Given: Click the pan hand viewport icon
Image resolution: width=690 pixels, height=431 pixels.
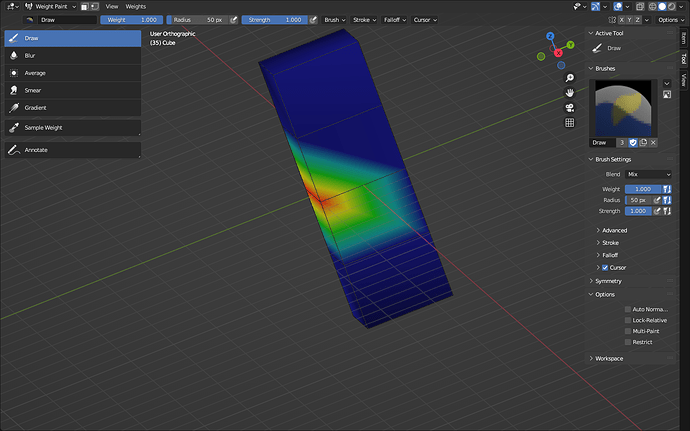Looking at the screenshot, I should pos(569,93).
